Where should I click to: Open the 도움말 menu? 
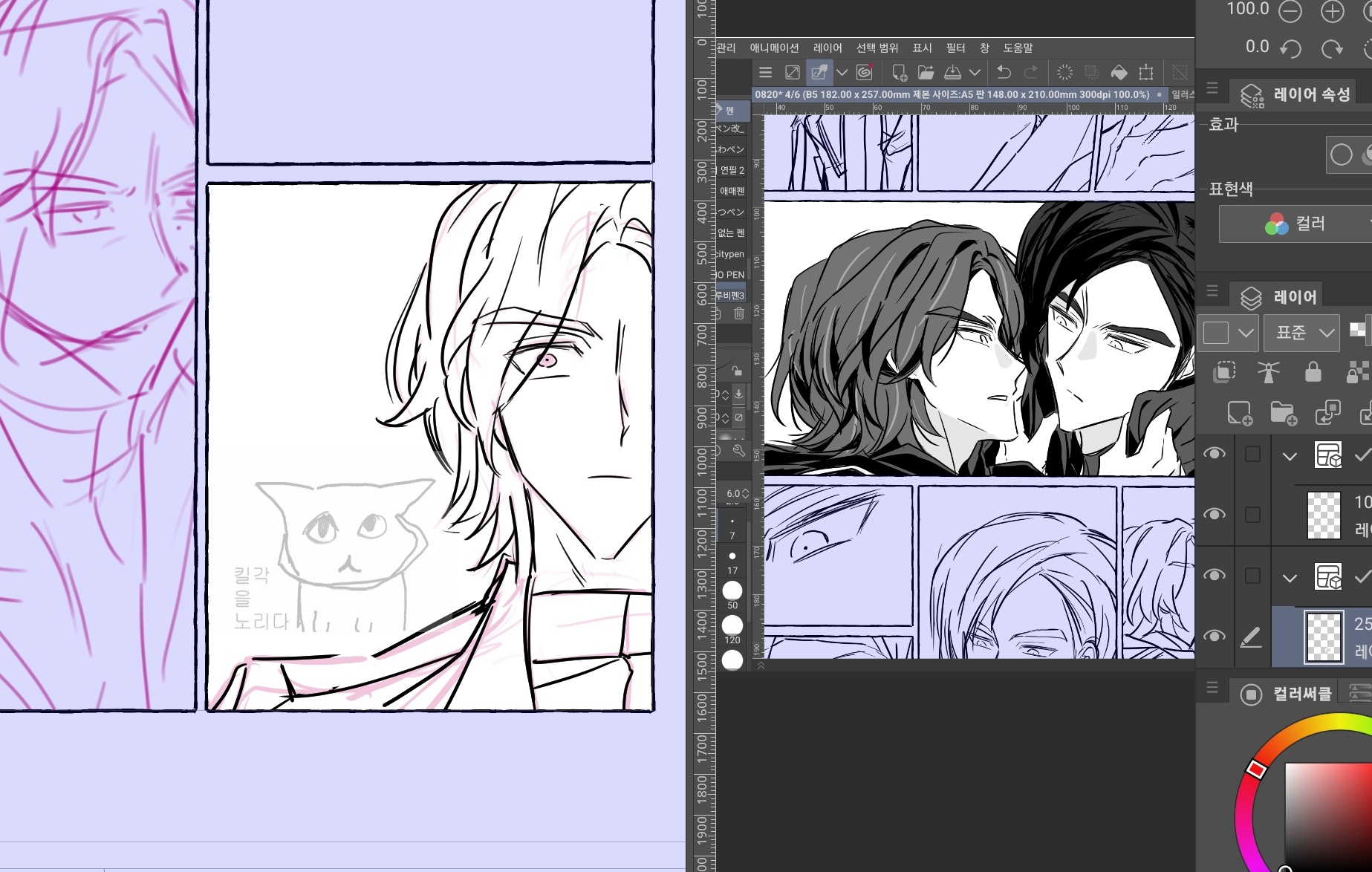[x=1018, y=48]
